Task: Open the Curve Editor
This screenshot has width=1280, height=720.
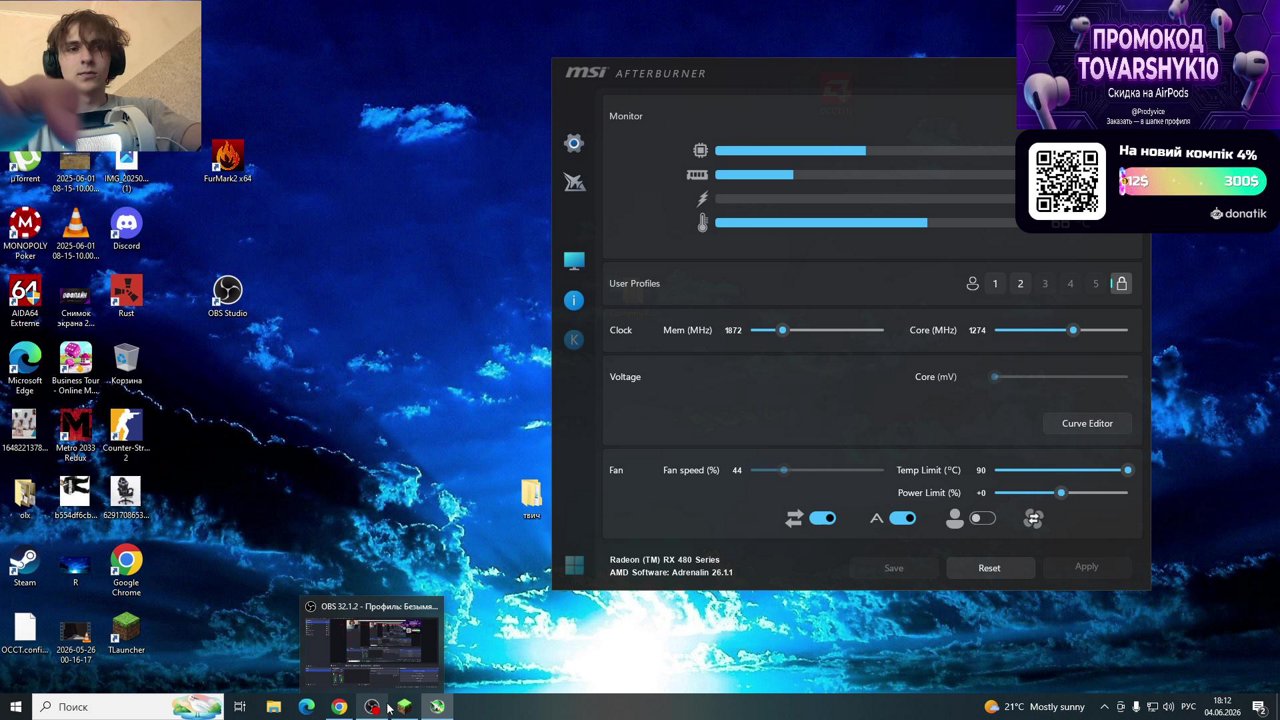Action: click(x=1087, y=423)
